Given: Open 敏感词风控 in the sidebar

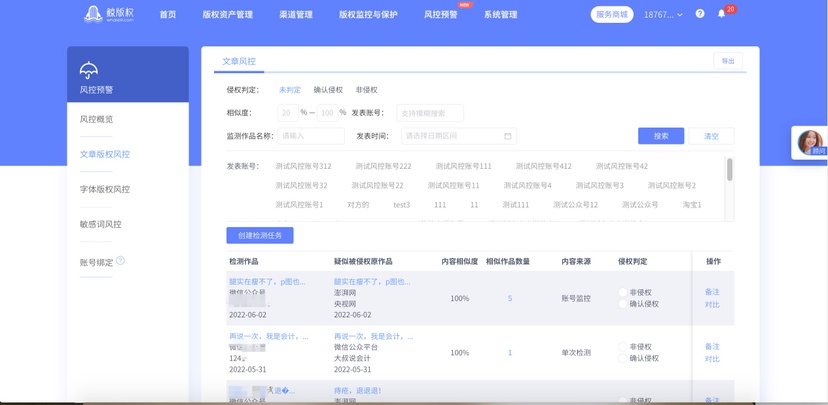Looking at the screenshot, I should 100,224.
